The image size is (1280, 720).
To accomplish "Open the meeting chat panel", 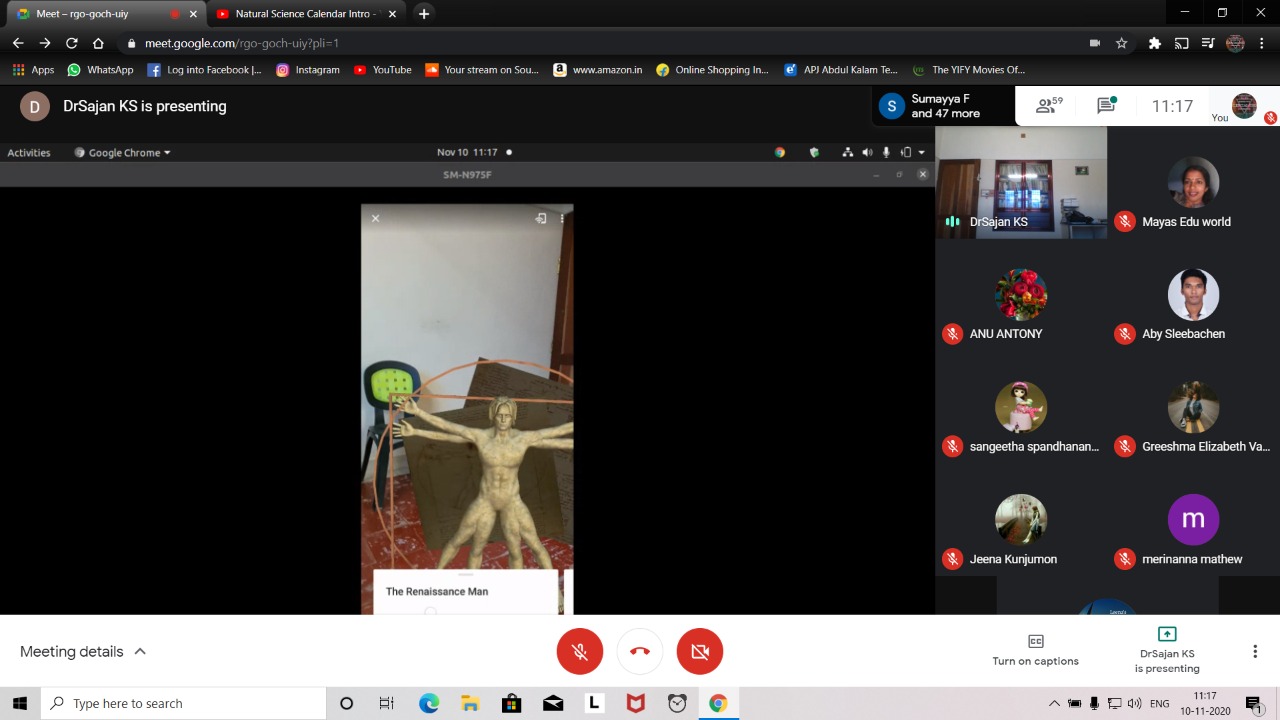I will [1107, 105].
